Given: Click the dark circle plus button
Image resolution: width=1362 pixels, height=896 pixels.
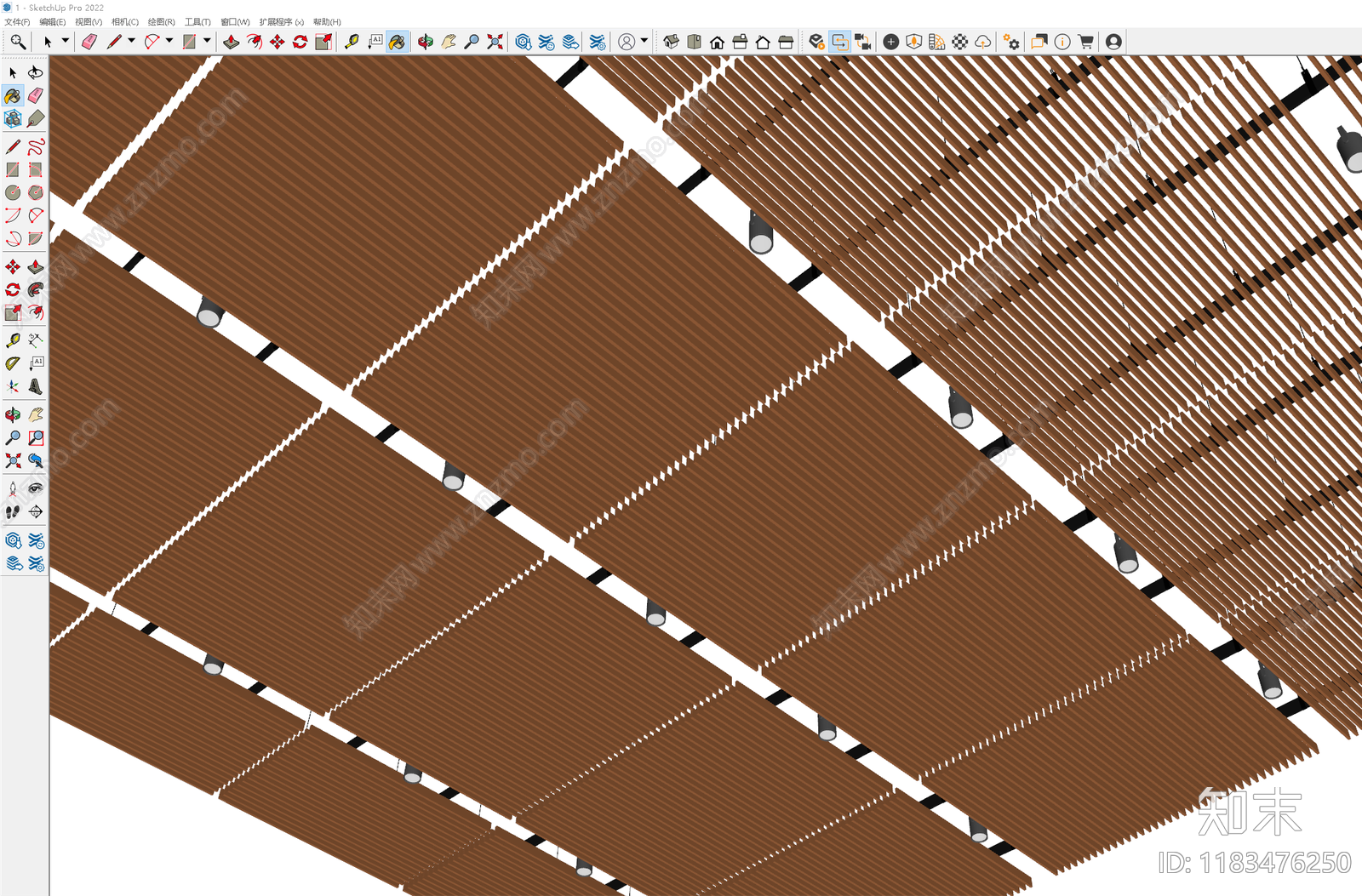Looking at the screenshot, I should [891, 41].
